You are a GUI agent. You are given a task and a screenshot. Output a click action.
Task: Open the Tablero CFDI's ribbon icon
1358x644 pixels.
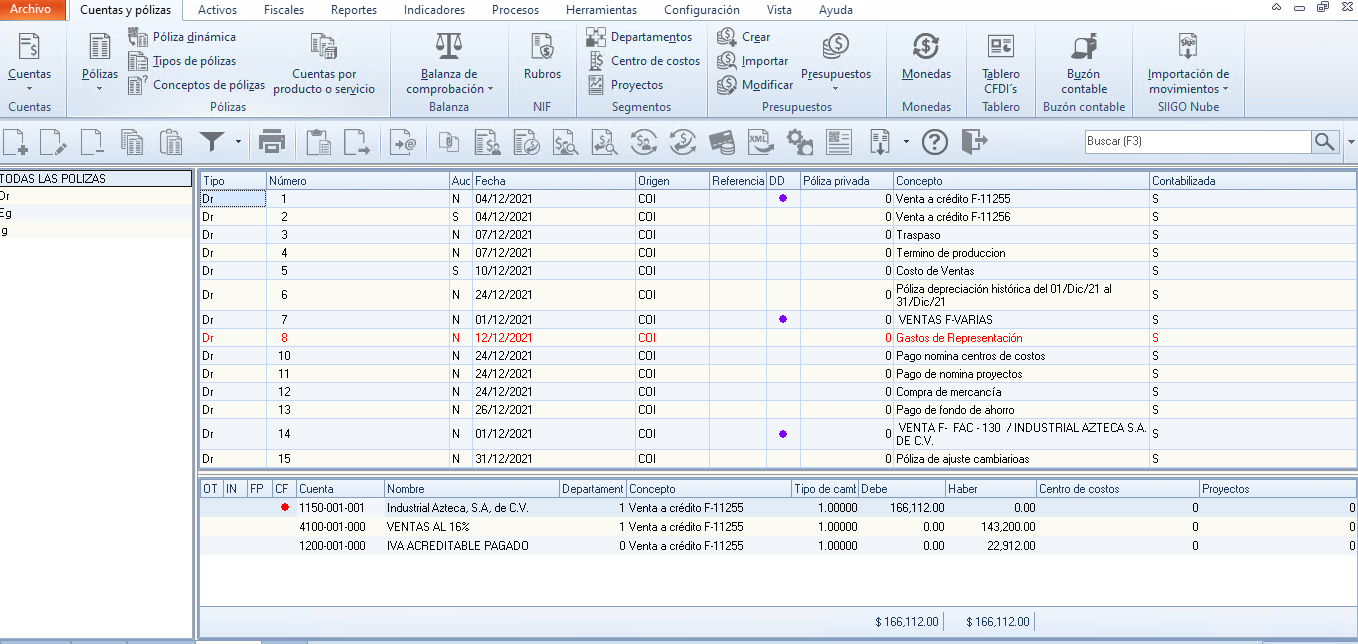[1001, 47]
